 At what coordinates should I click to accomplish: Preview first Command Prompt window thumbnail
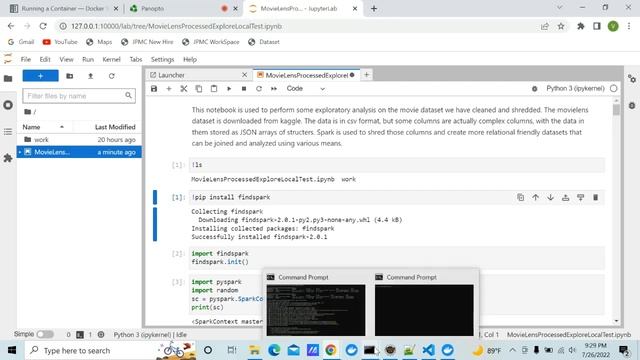click(316, 310)
